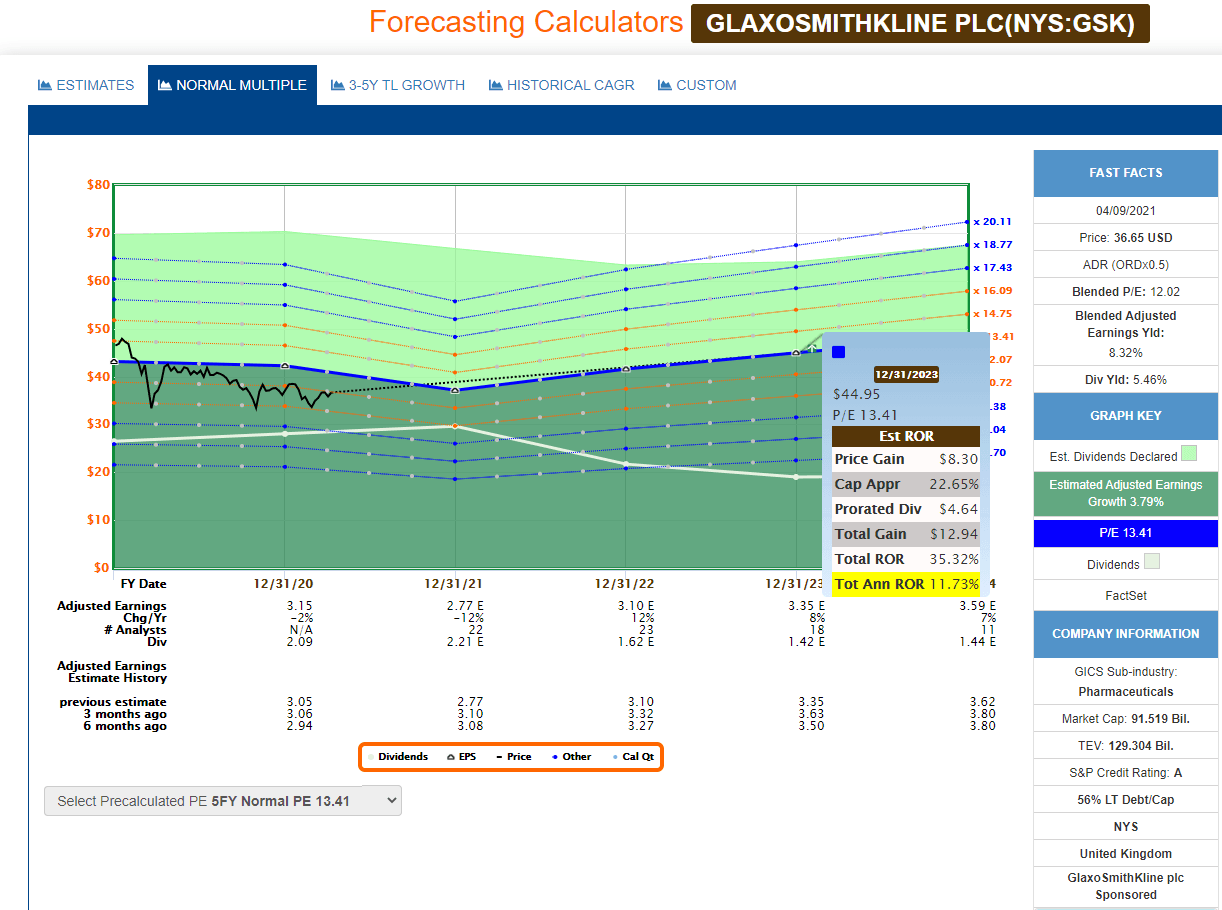Click the 04/09/2021 date in Fast Facts
The width and height of the screenshot is (1222, 910).
(x=1125, y=211)
